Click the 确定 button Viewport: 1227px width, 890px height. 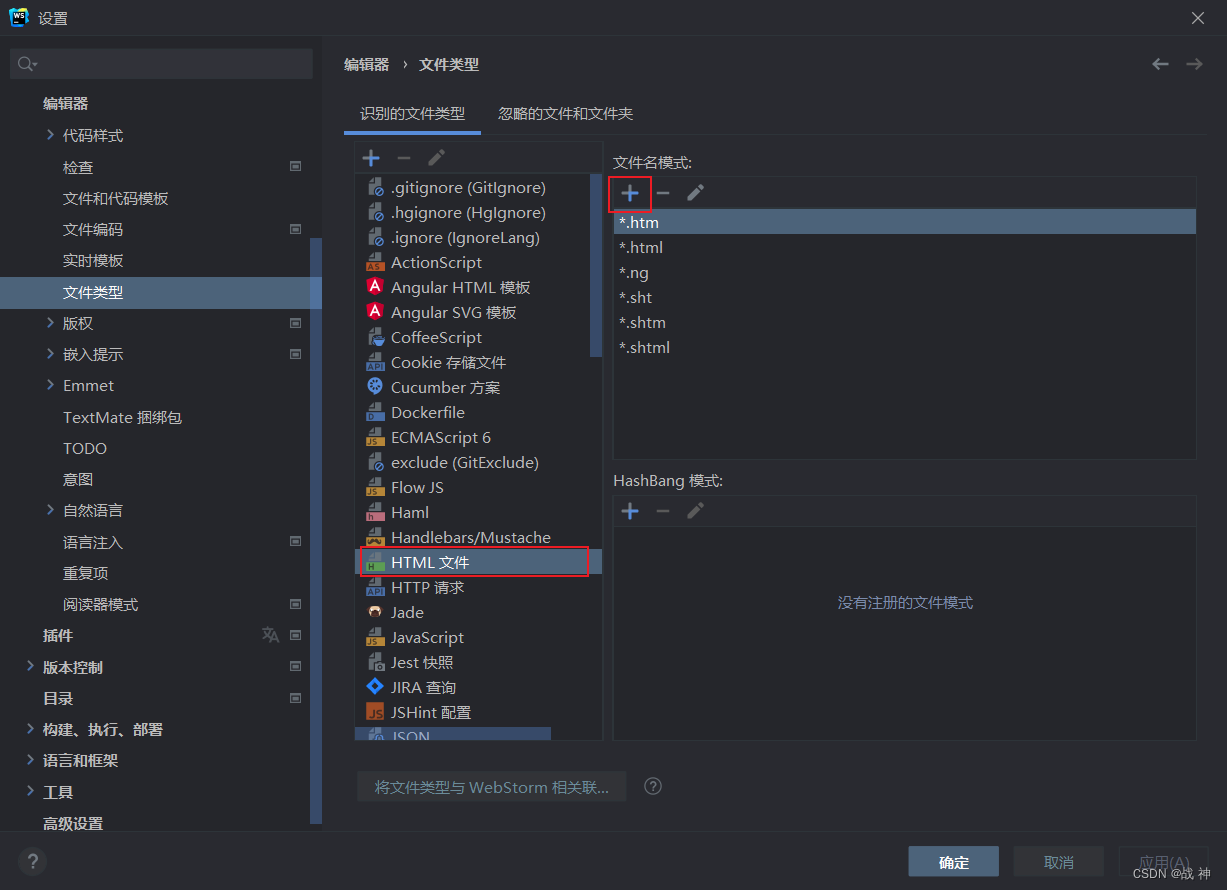click(x=953, y=861)
